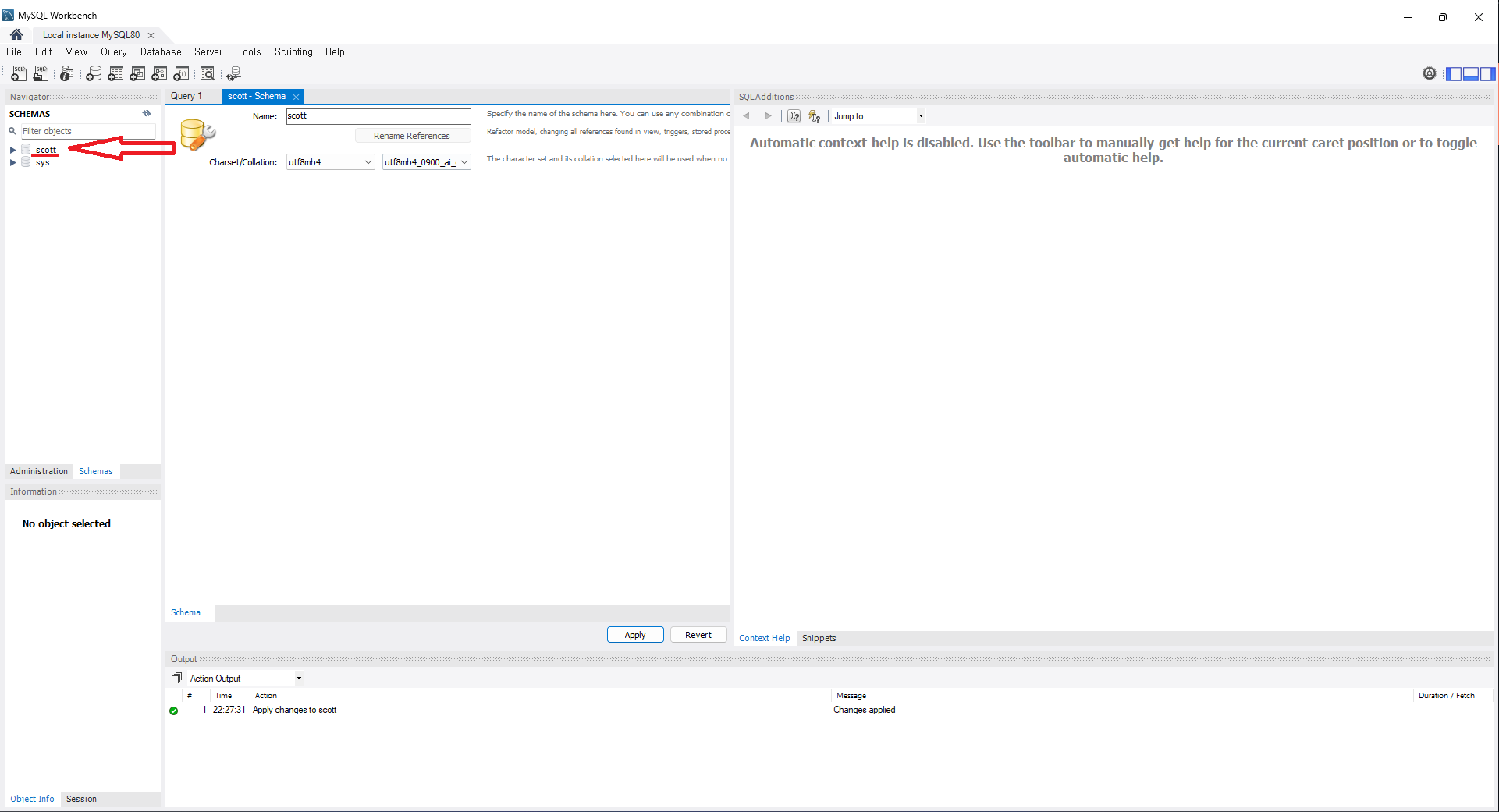Close the scott - Schema tab
The height and width of the screenshot is (812, 1499).
click(297, 97)
